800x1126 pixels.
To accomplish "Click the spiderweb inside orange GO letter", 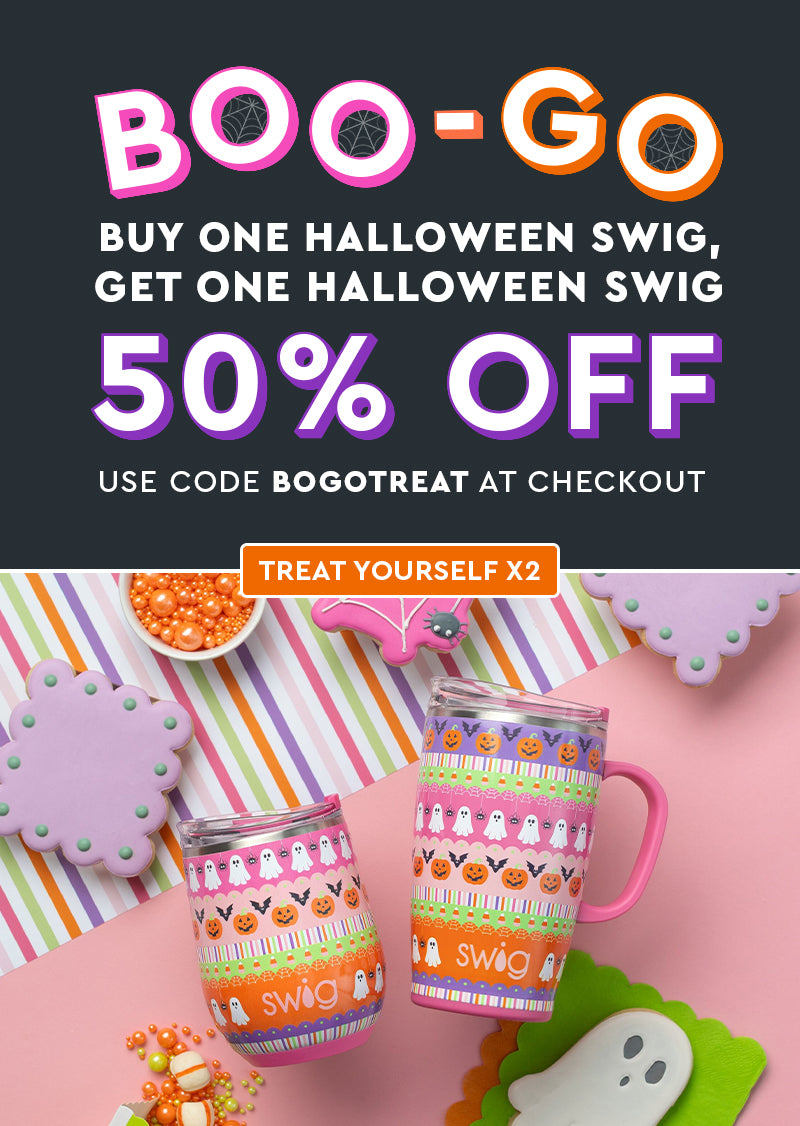I will pyautogui.click(x=669, y=149).
